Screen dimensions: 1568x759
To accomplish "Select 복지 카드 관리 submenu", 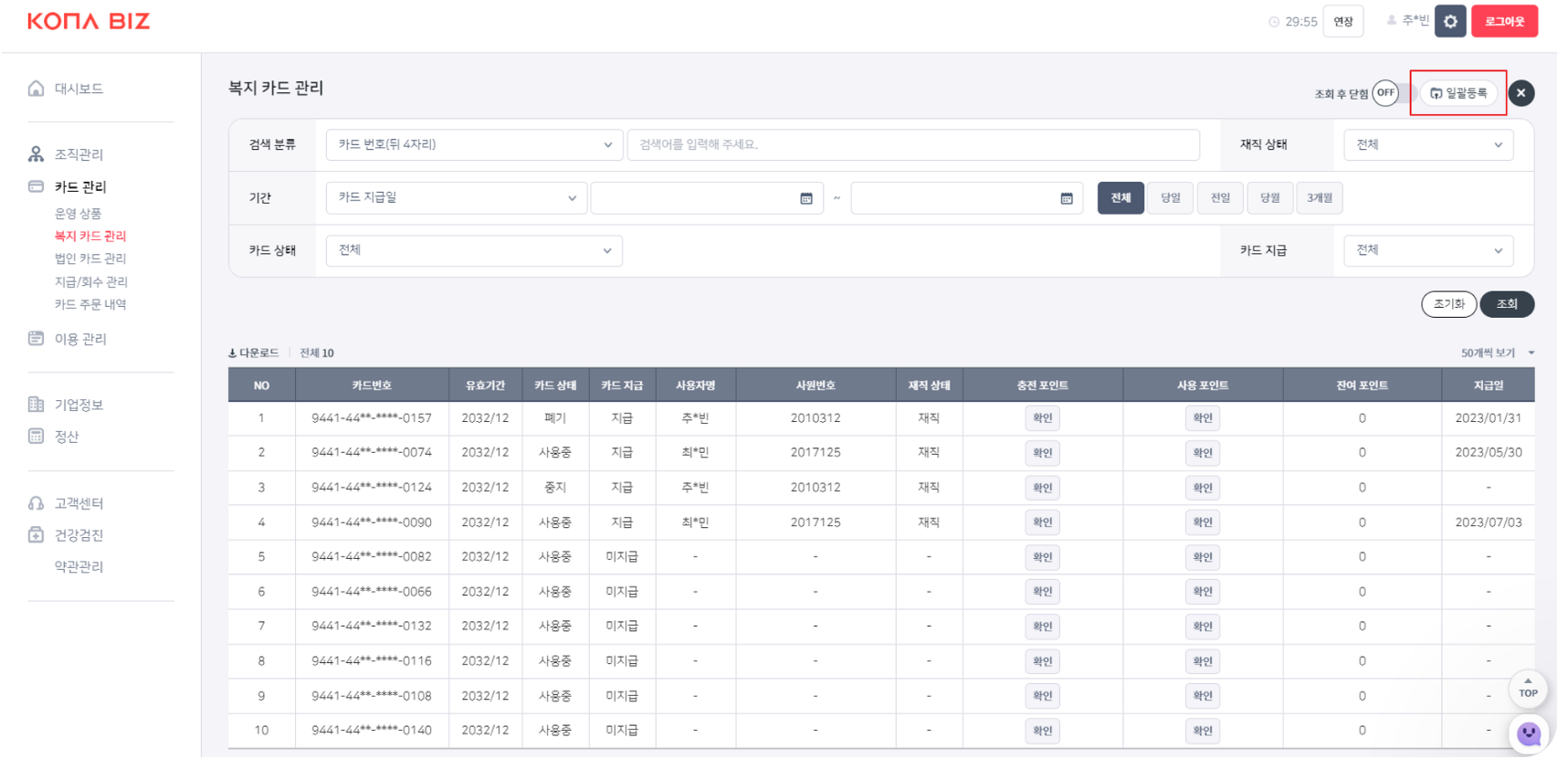I will pyautogui.click(x=90, y=236).
